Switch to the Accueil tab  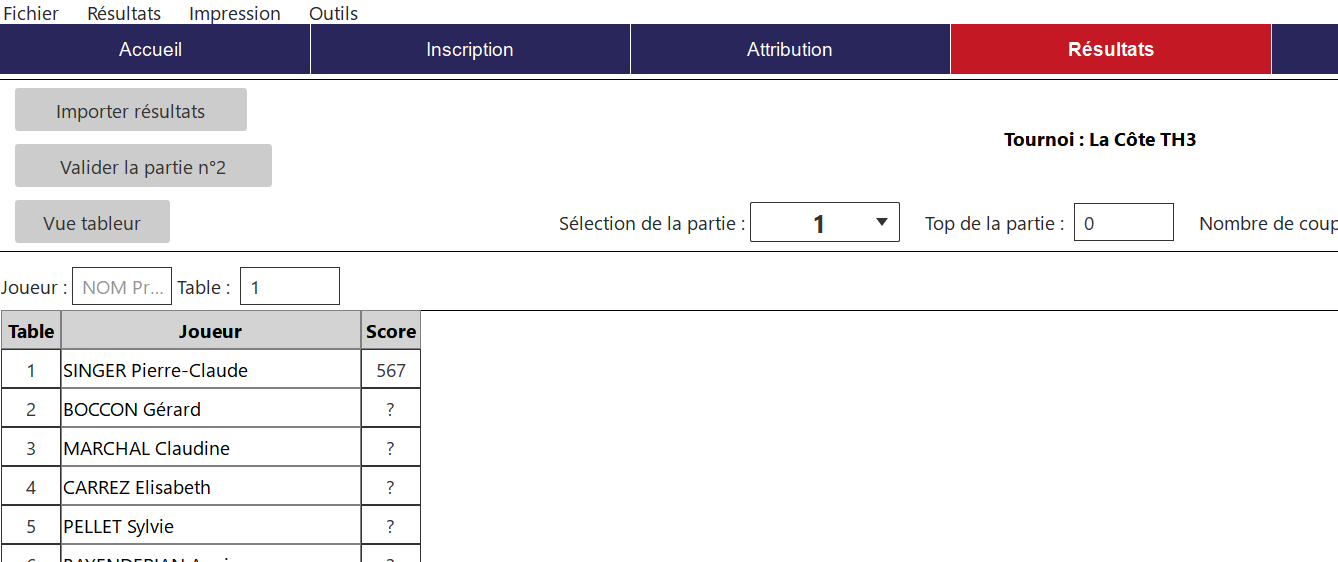(x=150, y=49)
